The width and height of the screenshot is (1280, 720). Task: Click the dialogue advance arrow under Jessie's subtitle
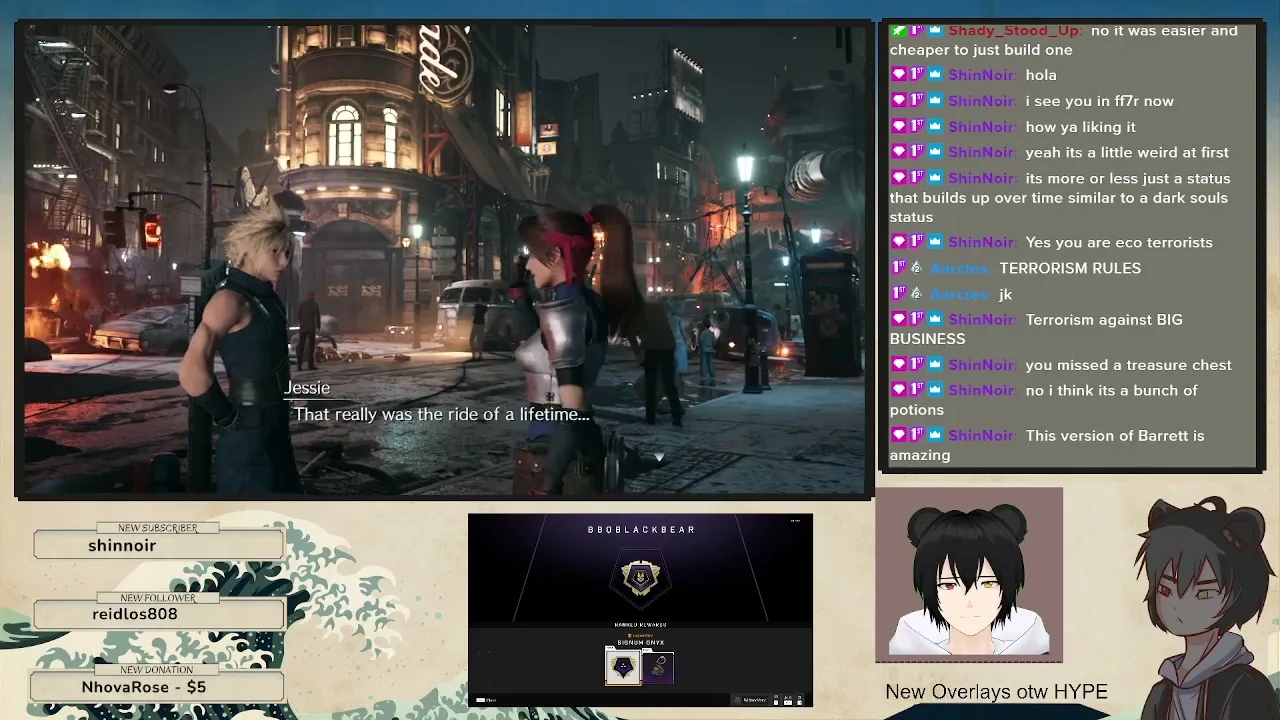click(x=659, y=457)
